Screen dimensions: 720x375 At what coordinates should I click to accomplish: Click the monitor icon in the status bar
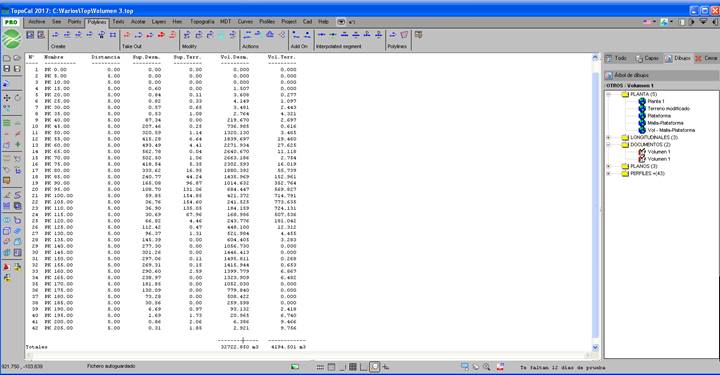[465, 367]
